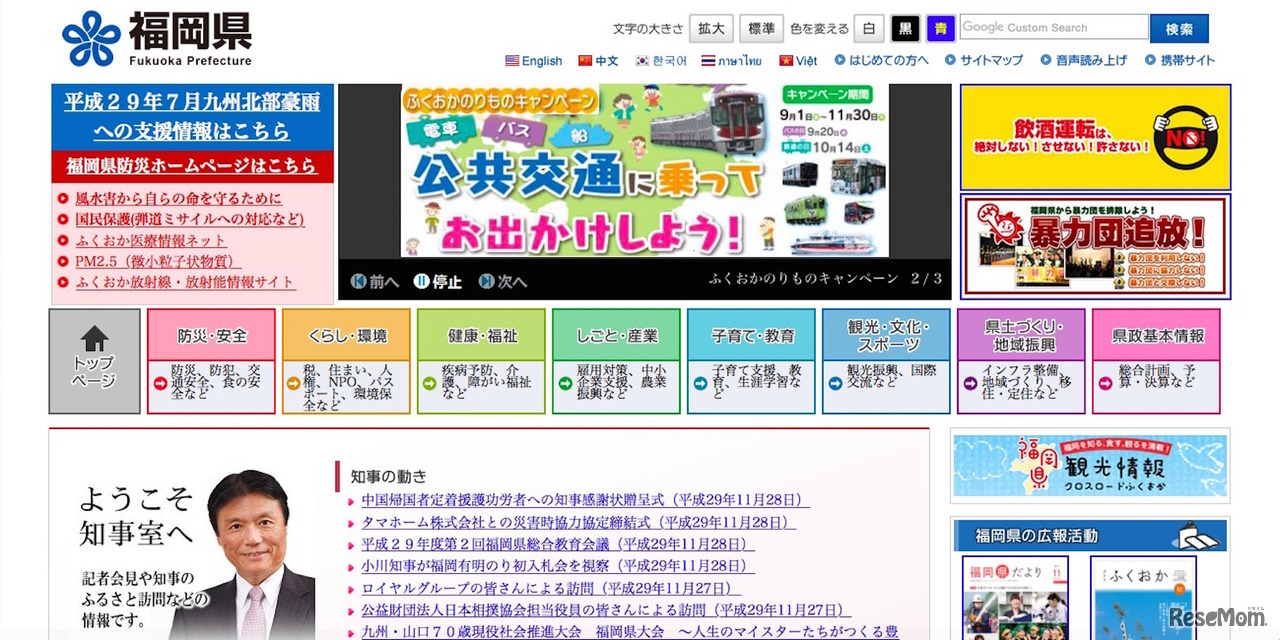1280x640 pixels.
Task: Reset text size with 標準 button
Action: pos(761,28)
